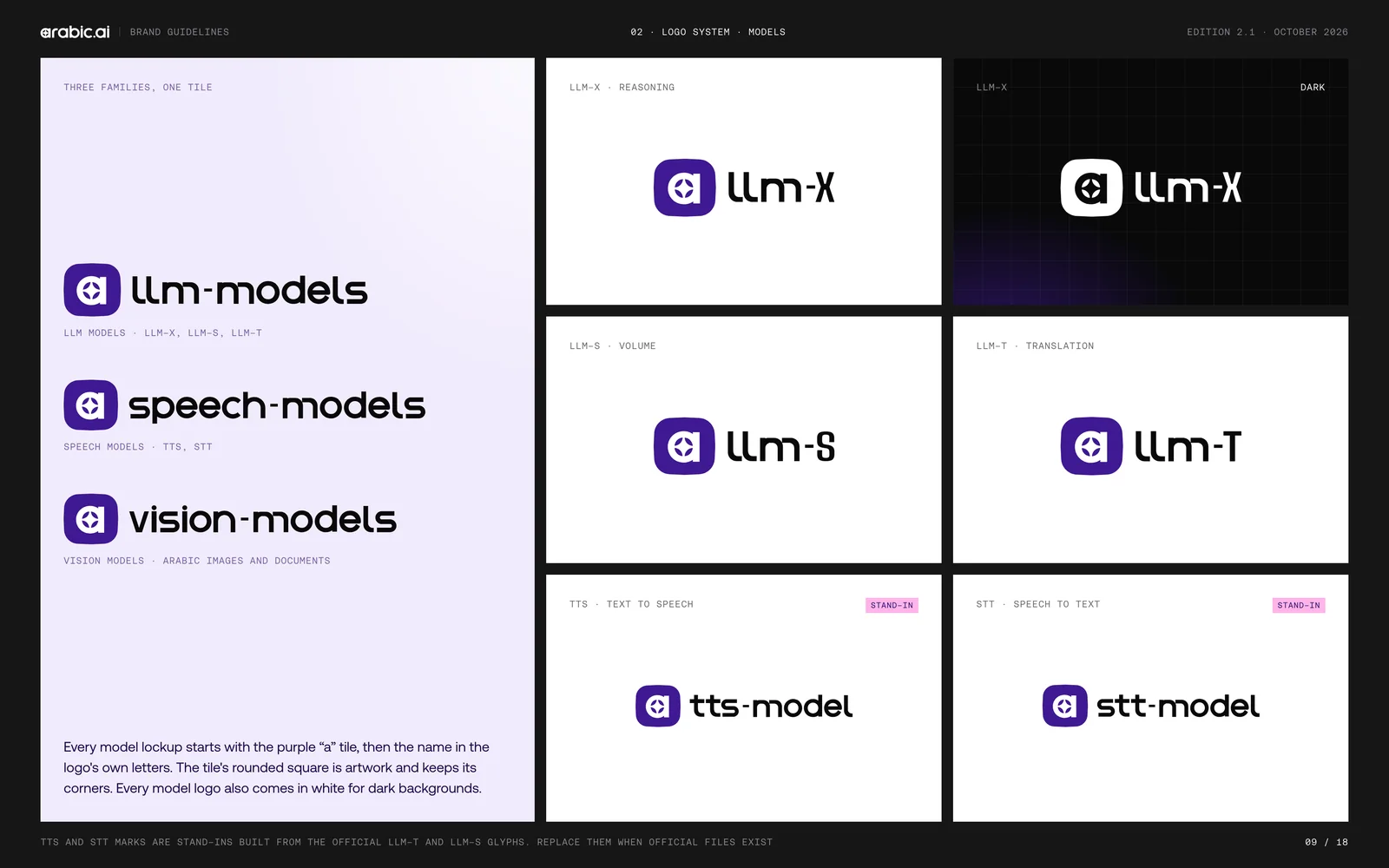Click the footer note about TTS and STT stand-ins
The height and width of the screenshot is (868, 1389).
(406, 842)
